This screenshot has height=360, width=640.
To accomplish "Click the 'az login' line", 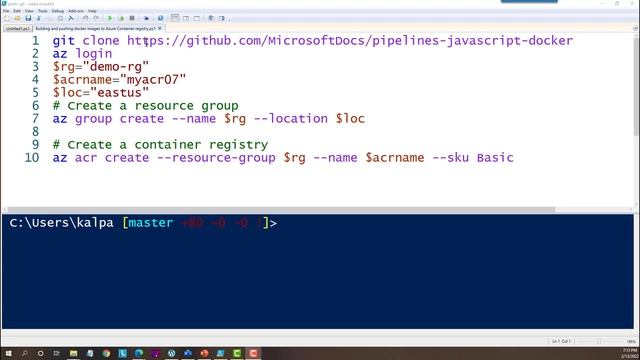I will (x=82, y=53).
